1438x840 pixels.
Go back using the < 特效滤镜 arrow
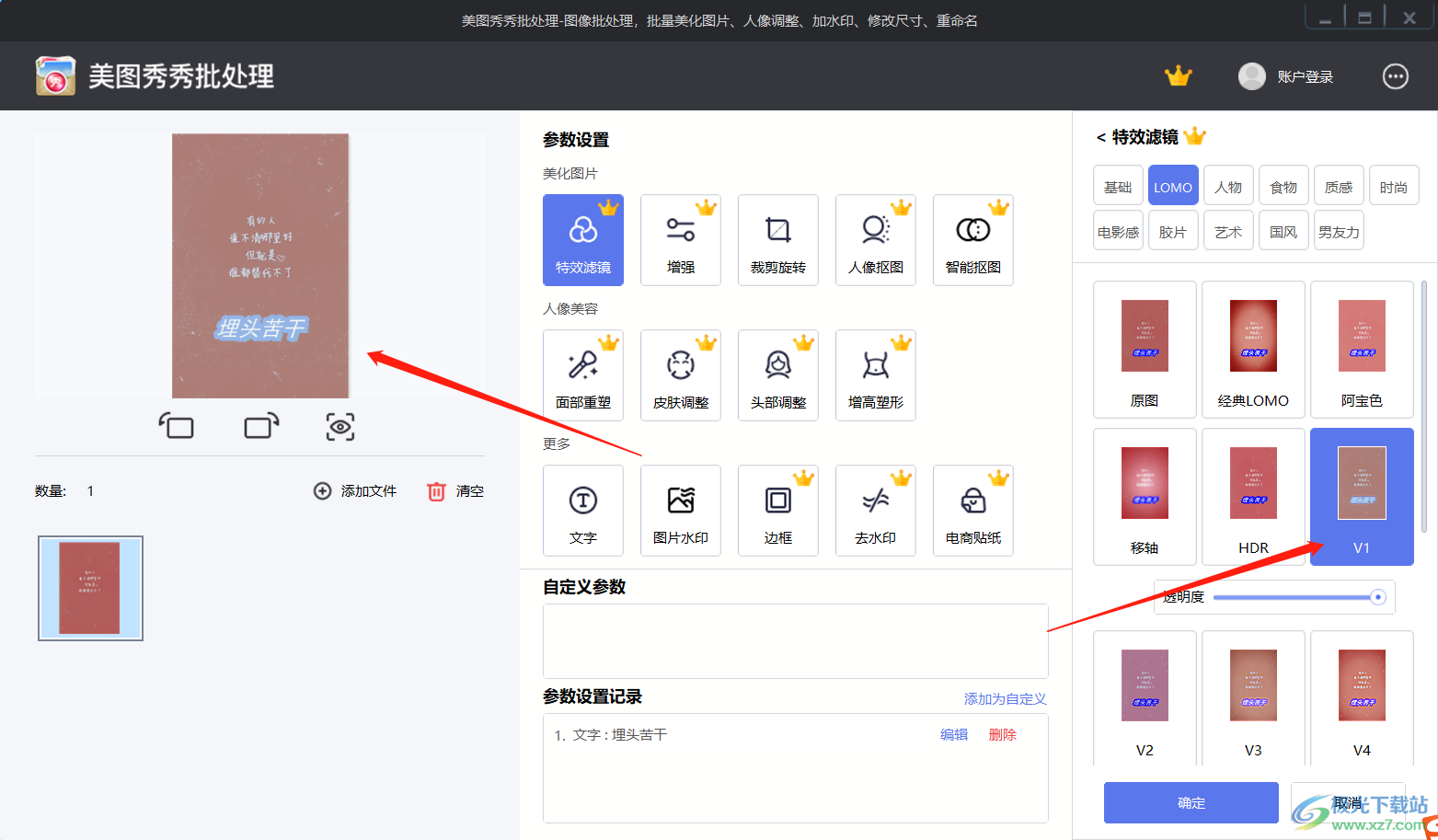(1101, 137)
